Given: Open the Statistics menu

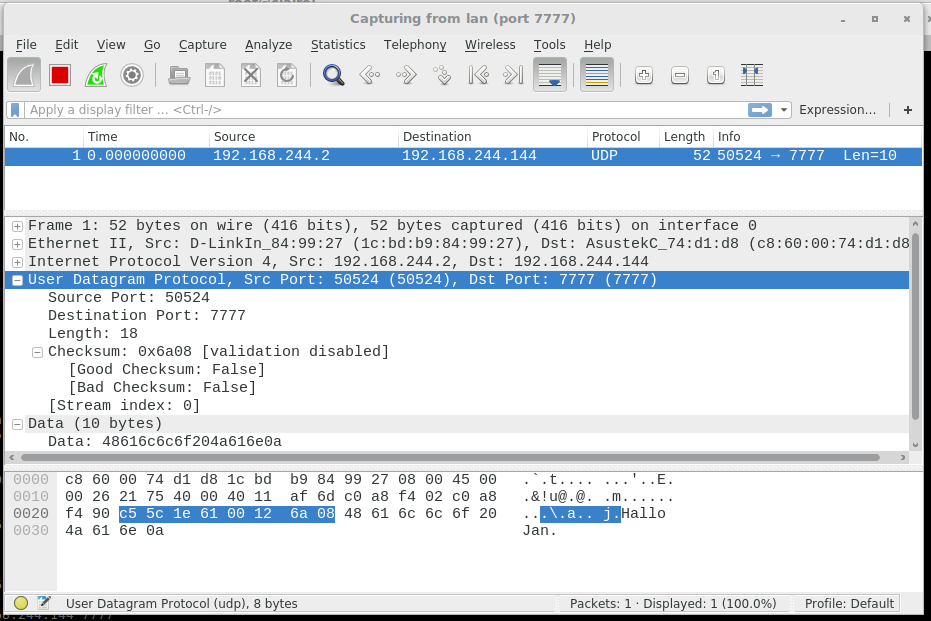Looking at the screenshot, I should [337, 45].
